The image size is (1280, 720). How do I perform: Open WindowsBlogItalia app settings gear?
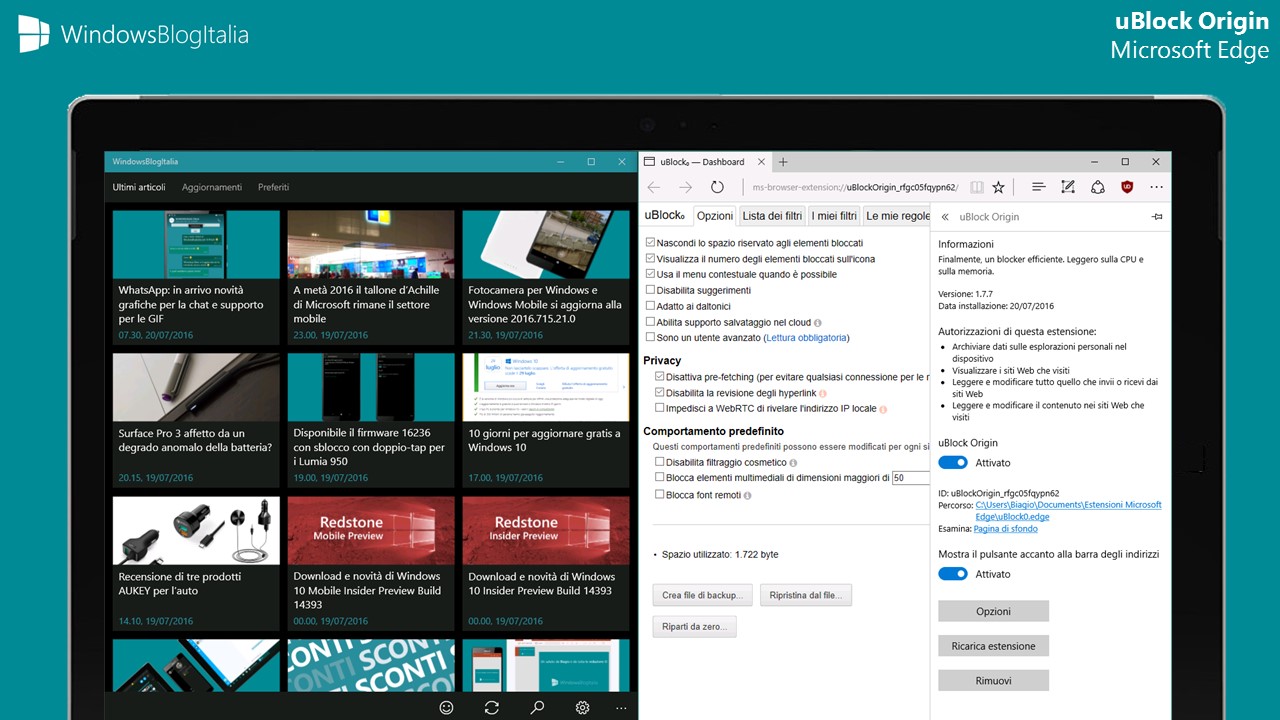point(582,707)
